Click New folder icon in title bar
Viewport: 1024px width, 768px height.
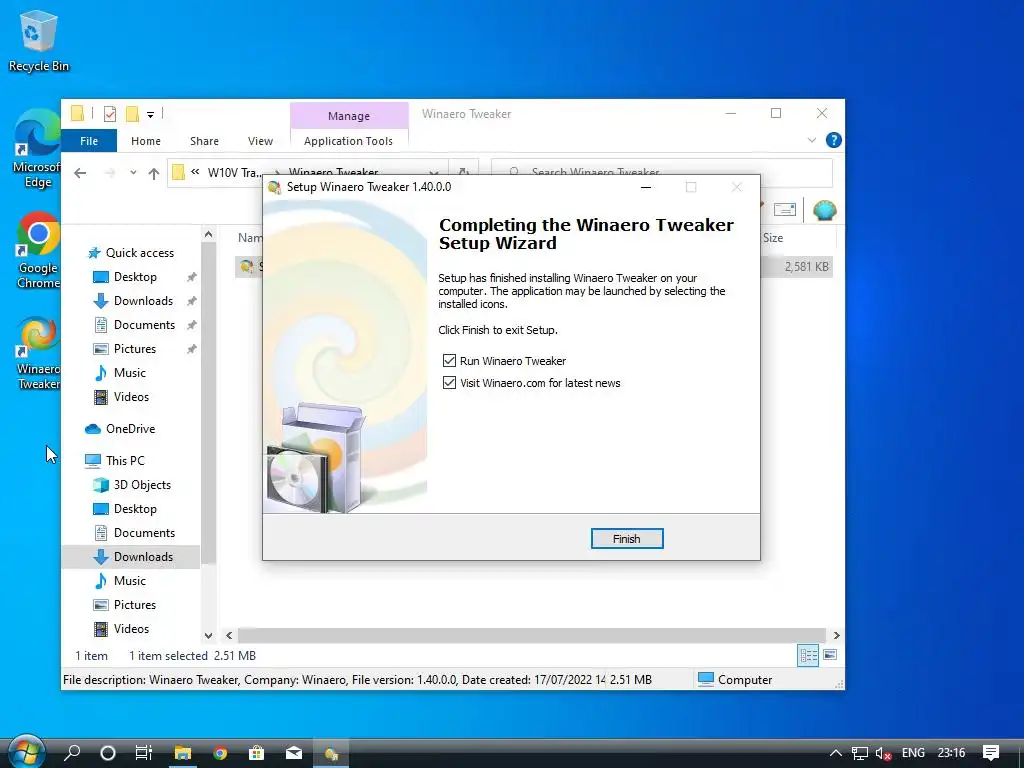133,114
